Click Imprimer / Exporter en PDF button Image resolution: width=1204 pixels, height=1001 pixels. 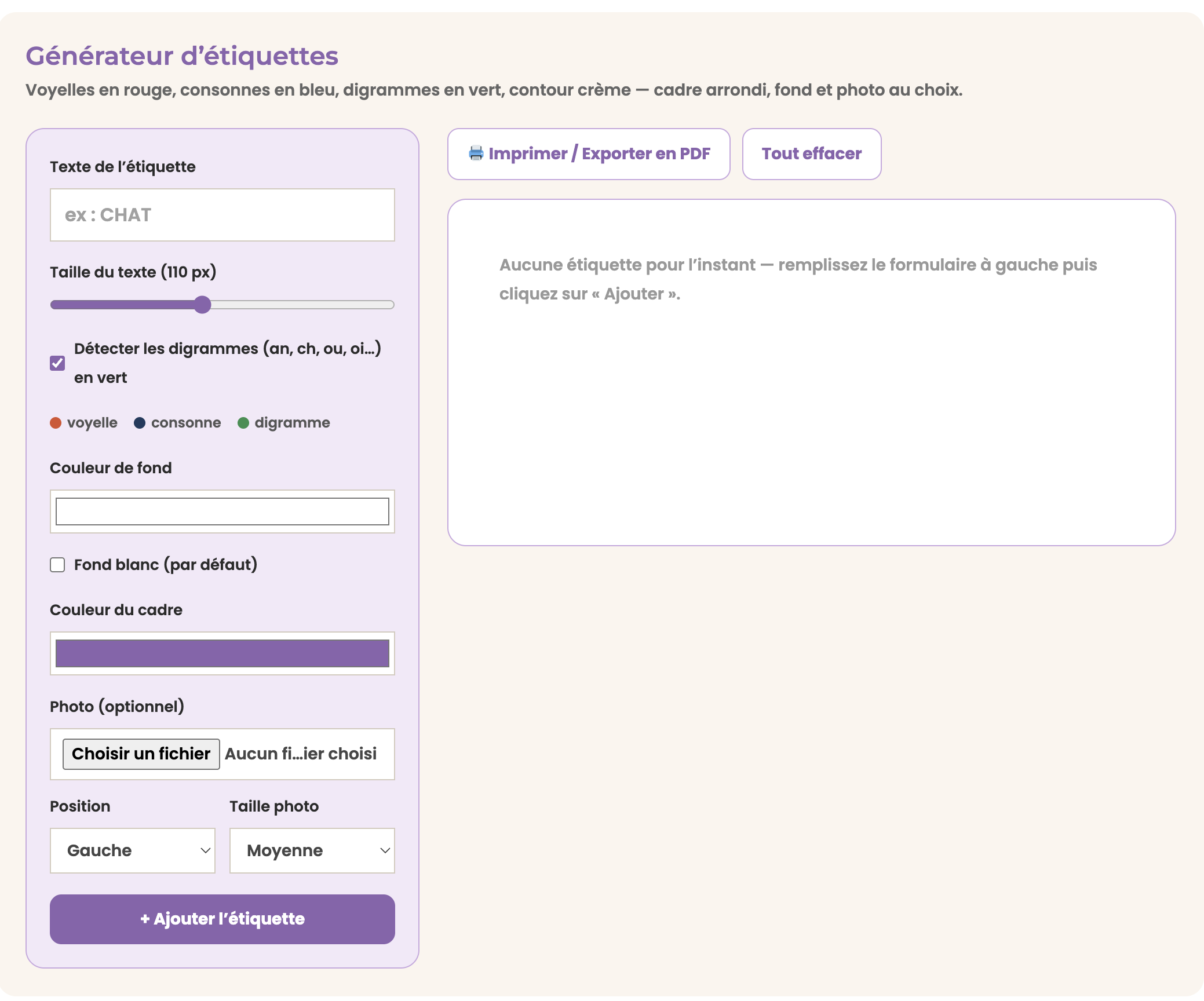click(589, 154)
